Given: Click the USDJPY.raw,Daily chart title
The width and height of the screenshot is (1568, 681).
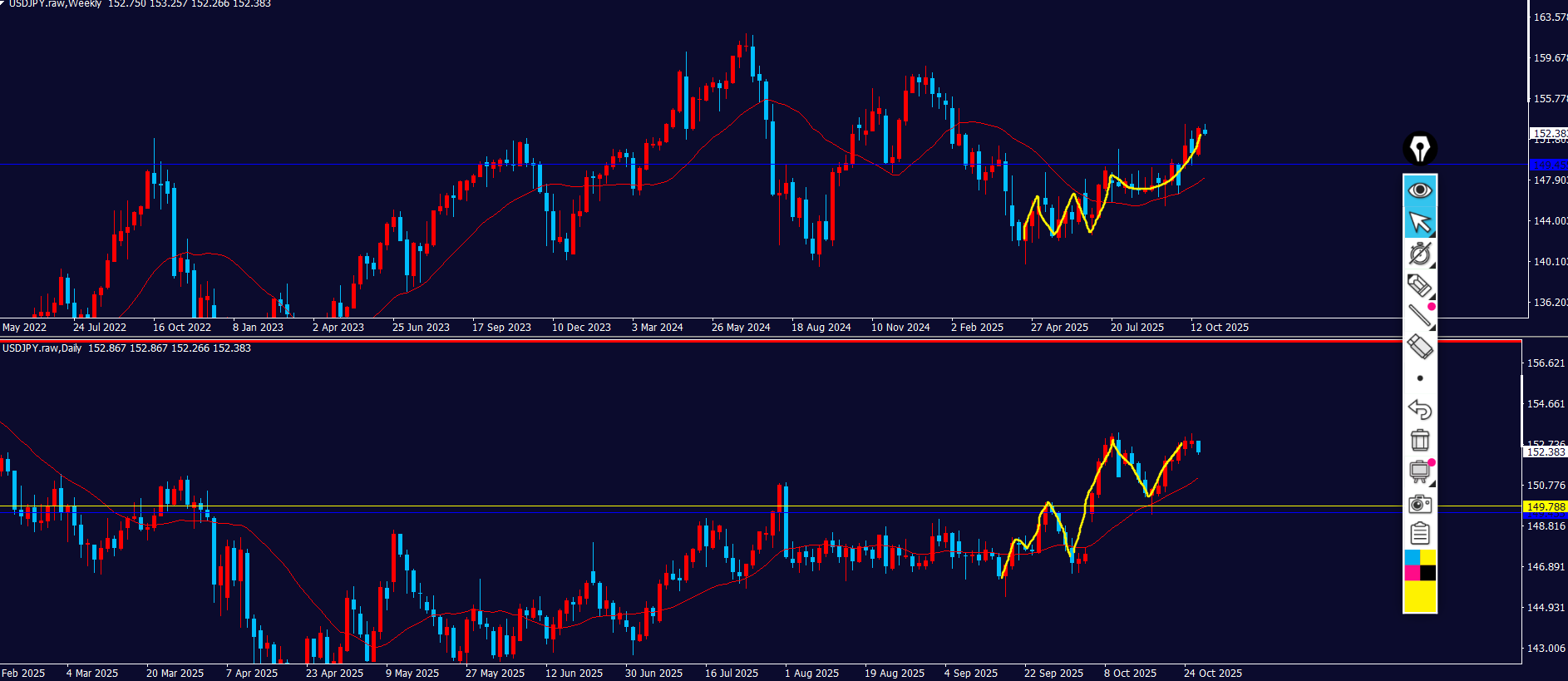Looking at the screenshot, I should click(x=42, y=348).
